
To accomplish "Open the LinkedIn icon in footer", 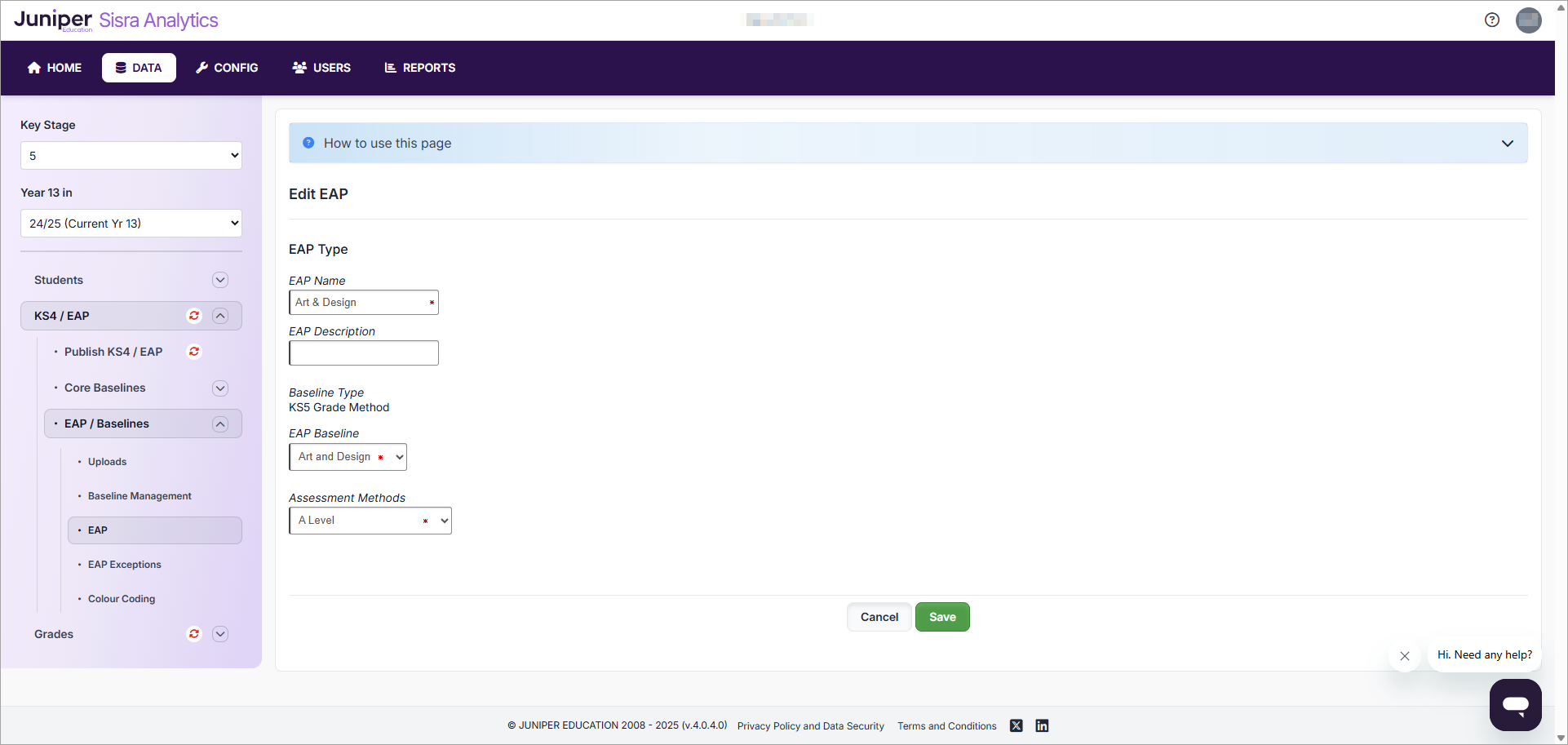I will click(1042, 725).
